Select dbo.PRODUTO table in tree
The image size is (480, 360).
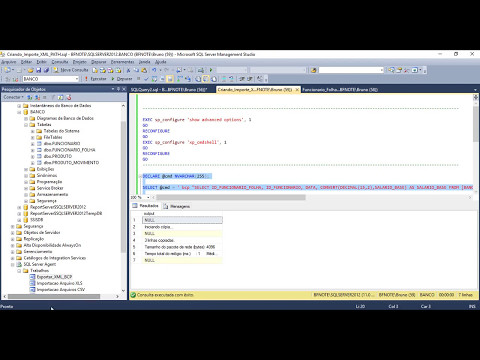coord(58,156)
